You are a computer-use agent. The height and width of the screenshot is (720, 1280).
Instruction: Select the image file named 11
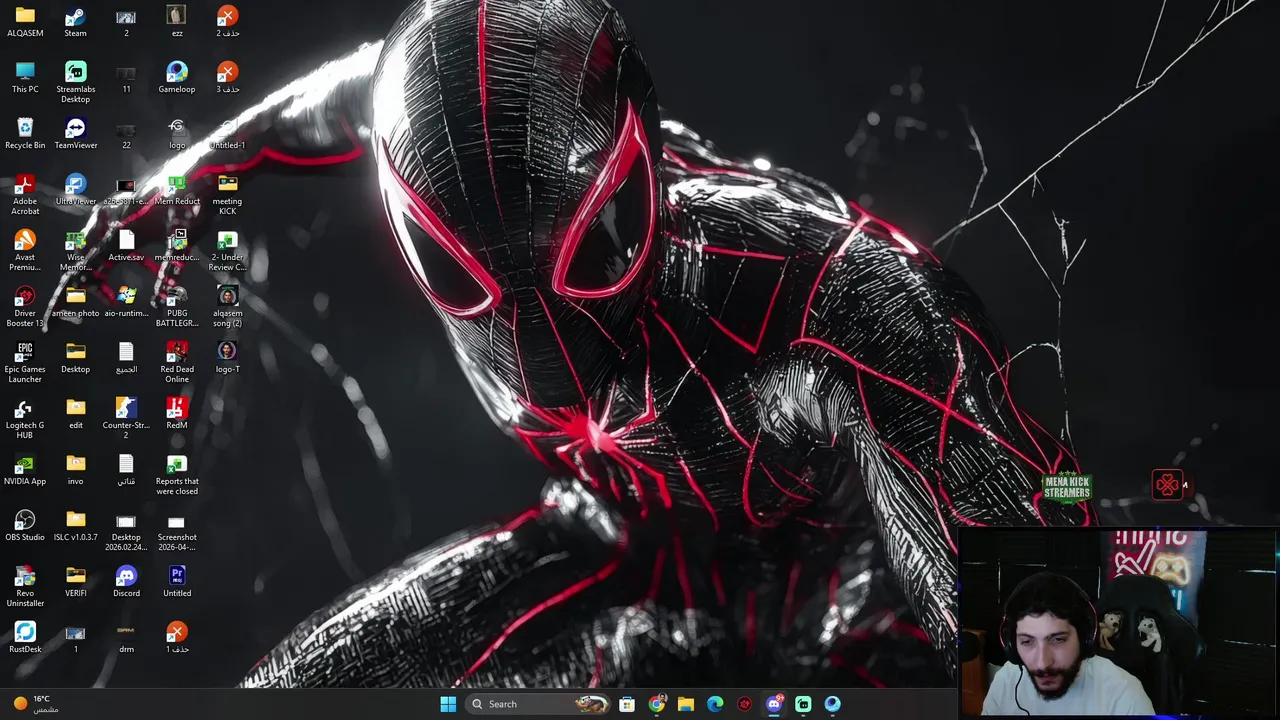(126, 77)
